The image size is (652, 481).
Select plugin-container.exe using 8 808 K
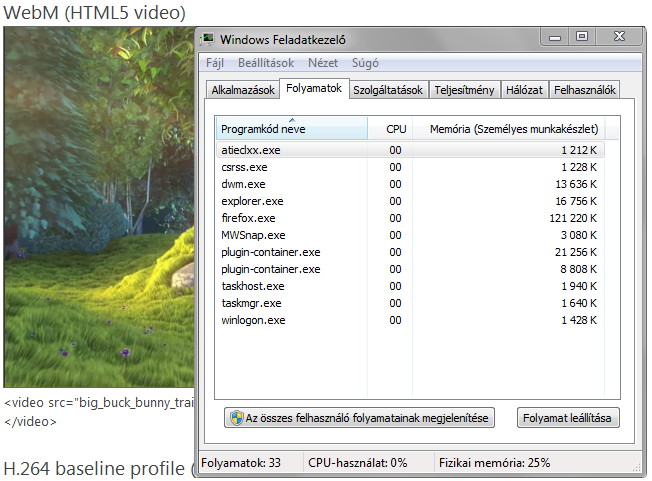coord(410,269)
